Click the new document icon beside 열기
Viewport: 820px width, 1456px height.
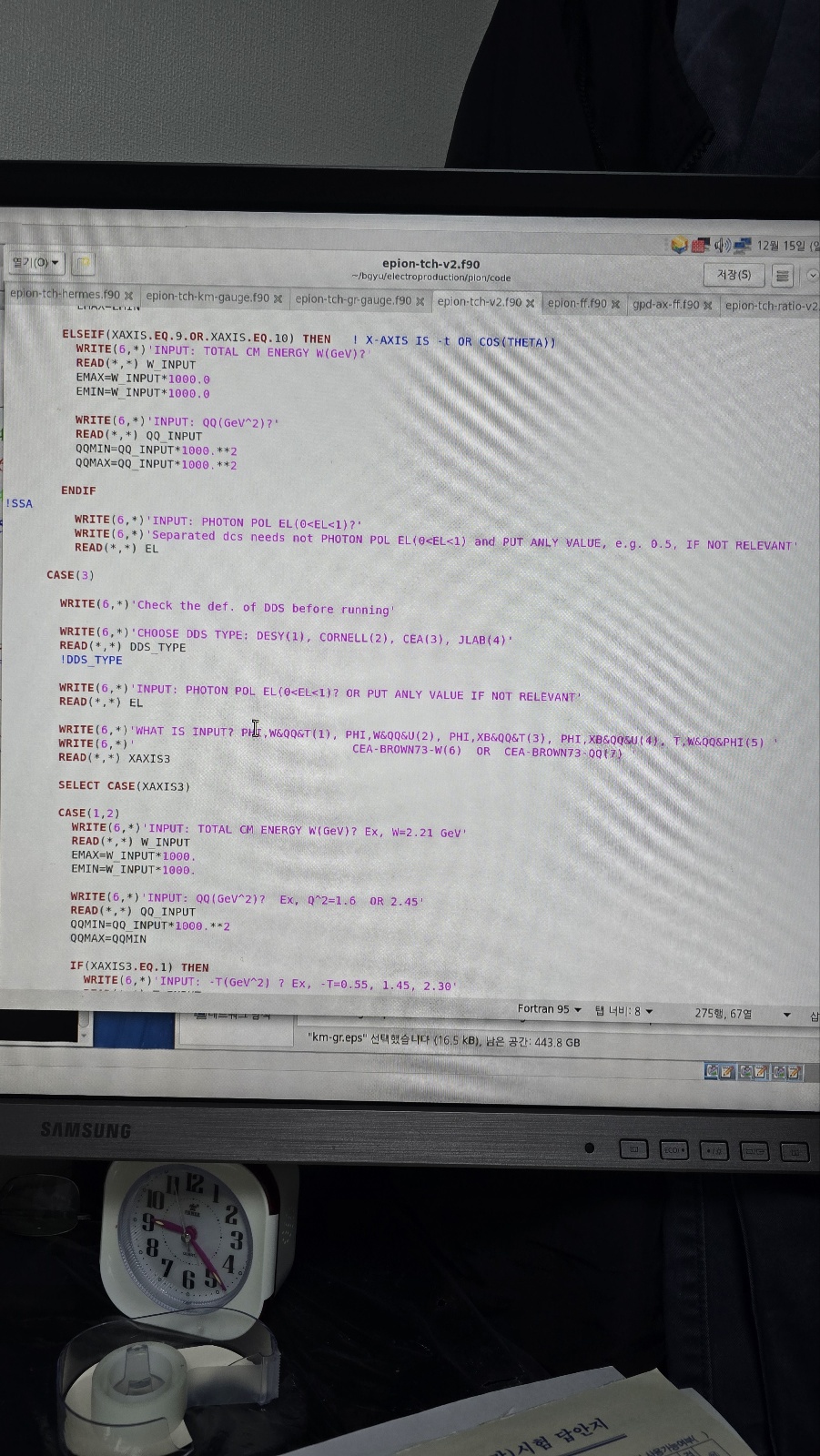pyautogui.click(x=84, y=264)
